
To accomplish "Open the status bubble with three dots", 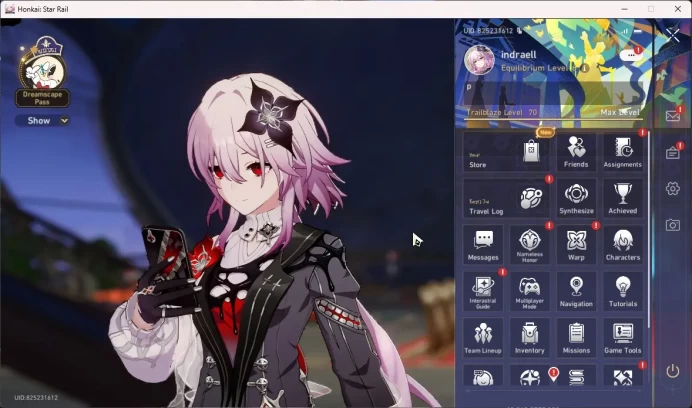I will 631,55.
